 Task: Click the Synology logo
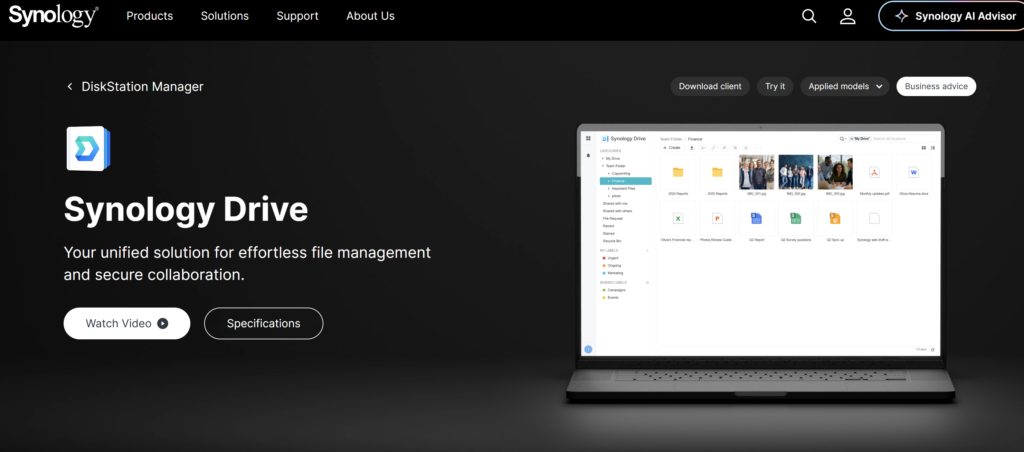[54, 16]
